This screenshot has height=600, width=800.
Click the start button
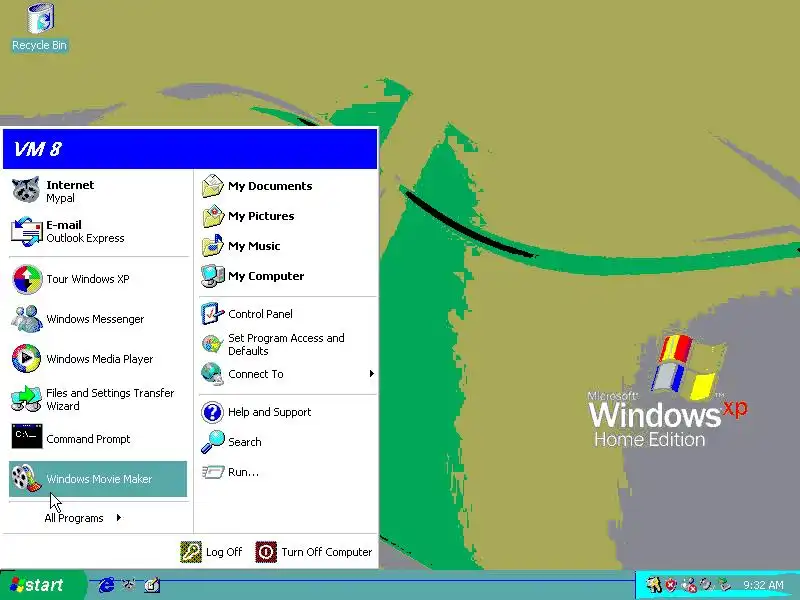click(x=41, y=585)
